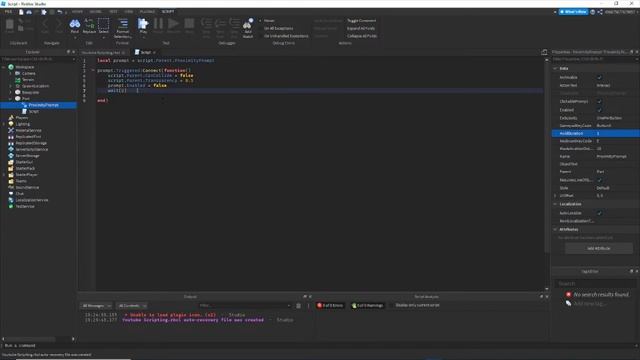Clear output using the trash icon
Screen dimensions: 640x360
pyautogui.click(x=298, y=306)
